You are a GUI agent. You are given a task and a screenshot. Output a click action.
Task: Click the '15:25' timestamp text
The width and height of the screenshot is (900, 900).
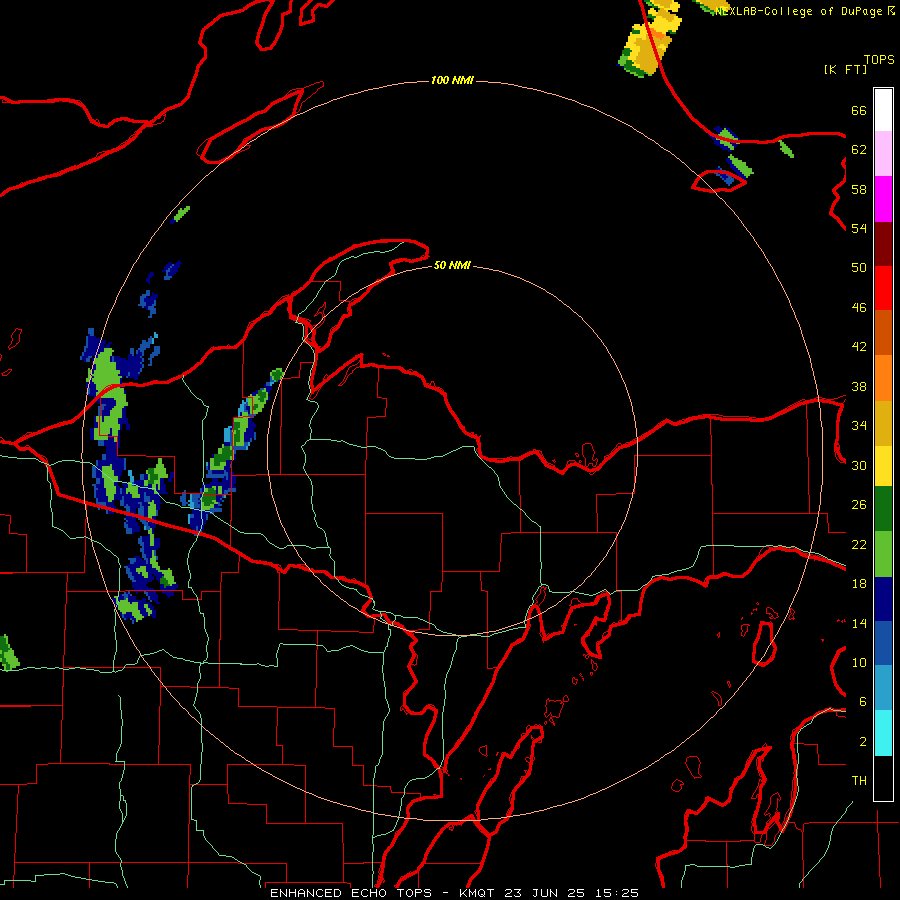click(616, 893)
